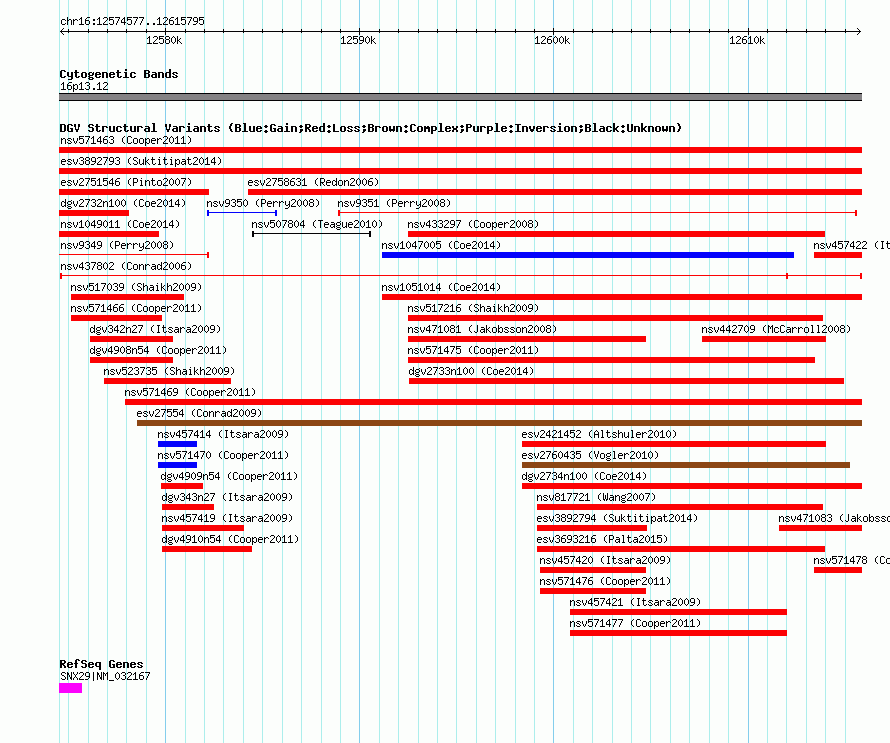The image size is (890, 743).
Task: Click the esv2758631 (Redon2006) label
Action: point(313,182)
